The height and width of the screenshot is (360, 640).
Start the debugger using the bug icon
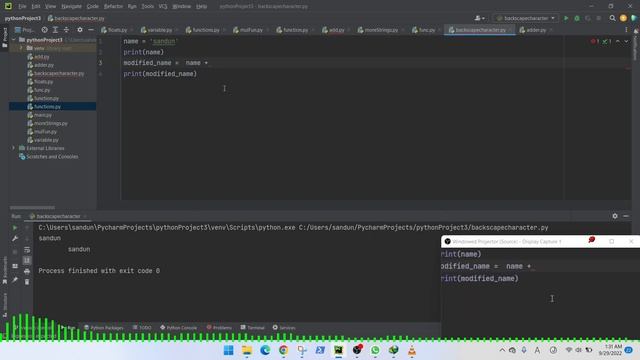coord(577,18)
